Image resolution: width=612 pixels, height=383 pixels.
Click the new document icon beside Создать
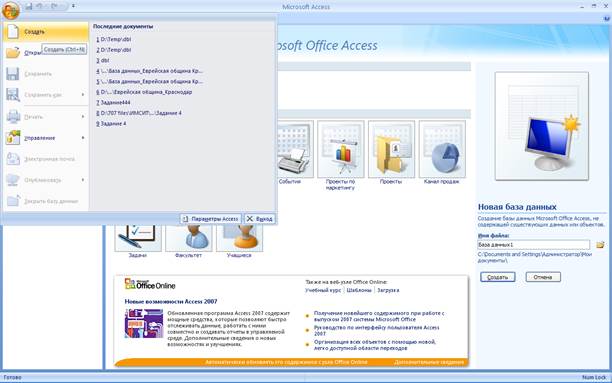(13, 32)
